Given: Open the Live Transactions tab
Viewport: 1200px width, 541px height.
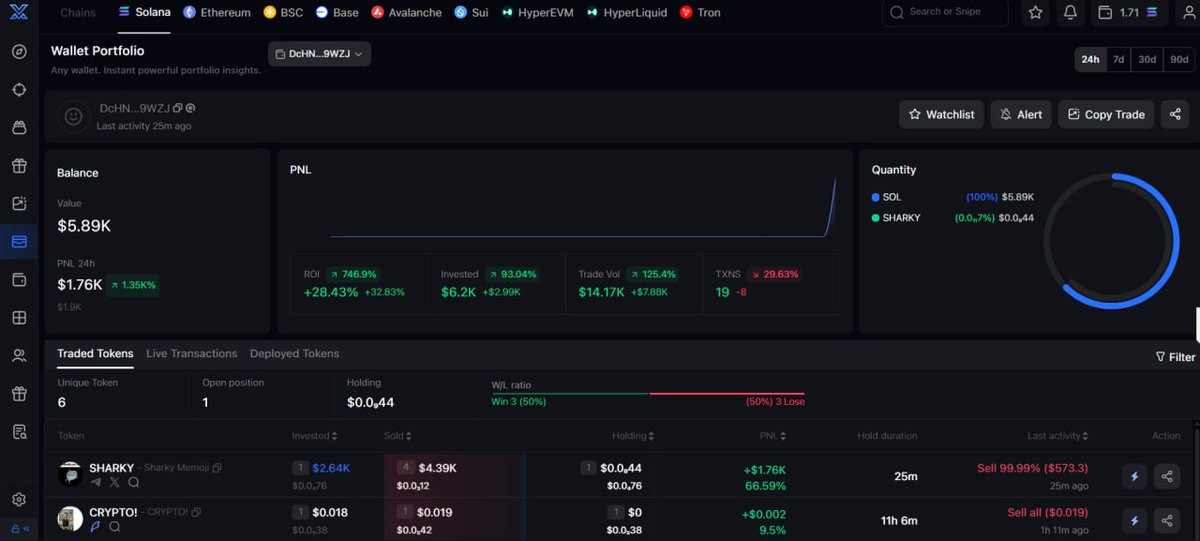Looking at the screenshot, I should pos(191,354).
